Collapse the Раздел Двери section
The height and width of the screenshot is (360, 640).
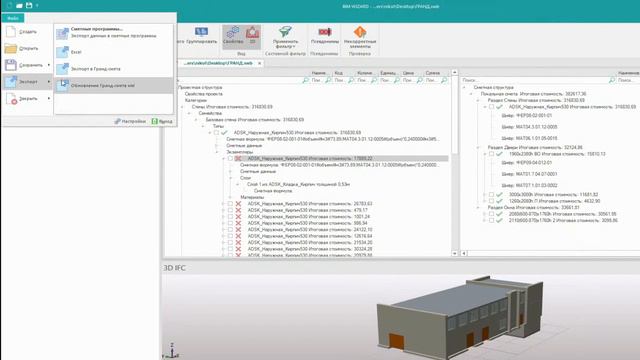[478, 147]
